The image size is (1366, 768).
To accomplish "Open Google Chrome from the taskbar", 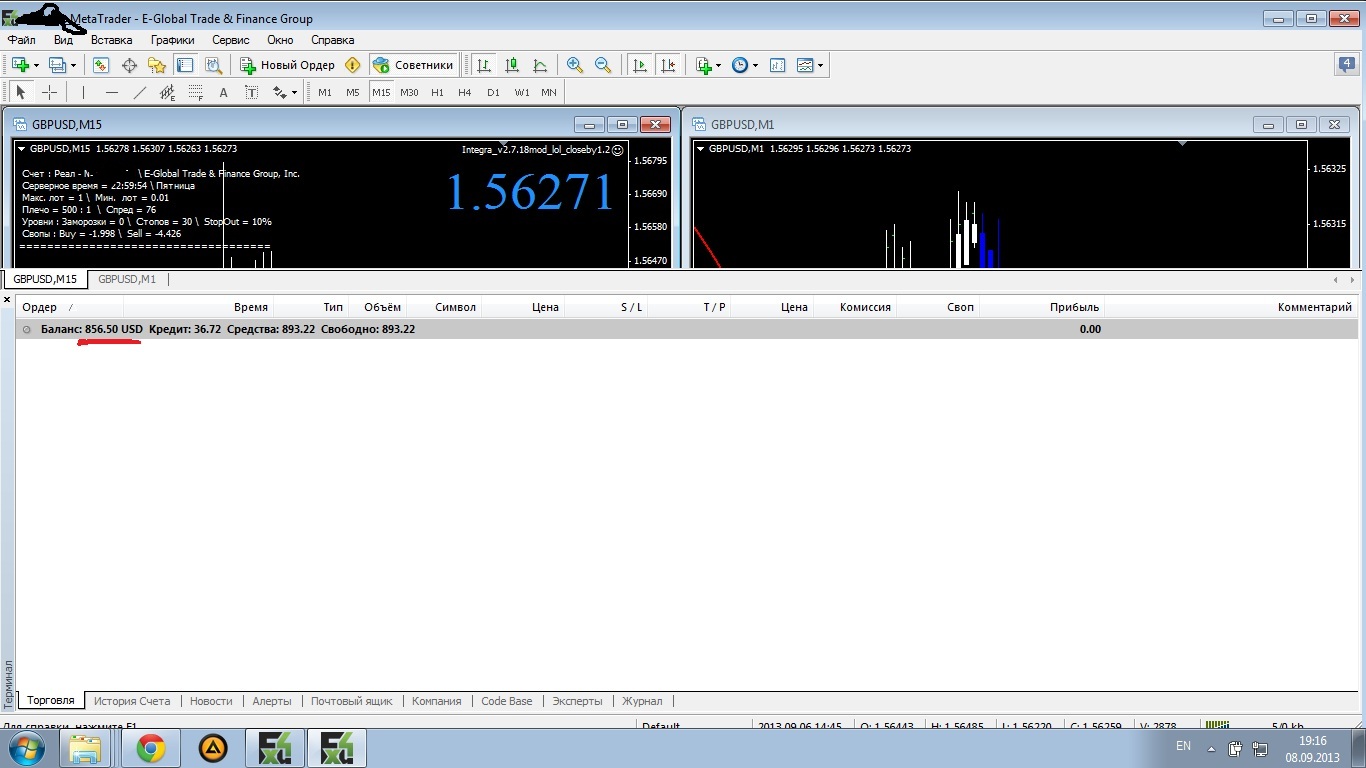I will (x=151, y=748).
